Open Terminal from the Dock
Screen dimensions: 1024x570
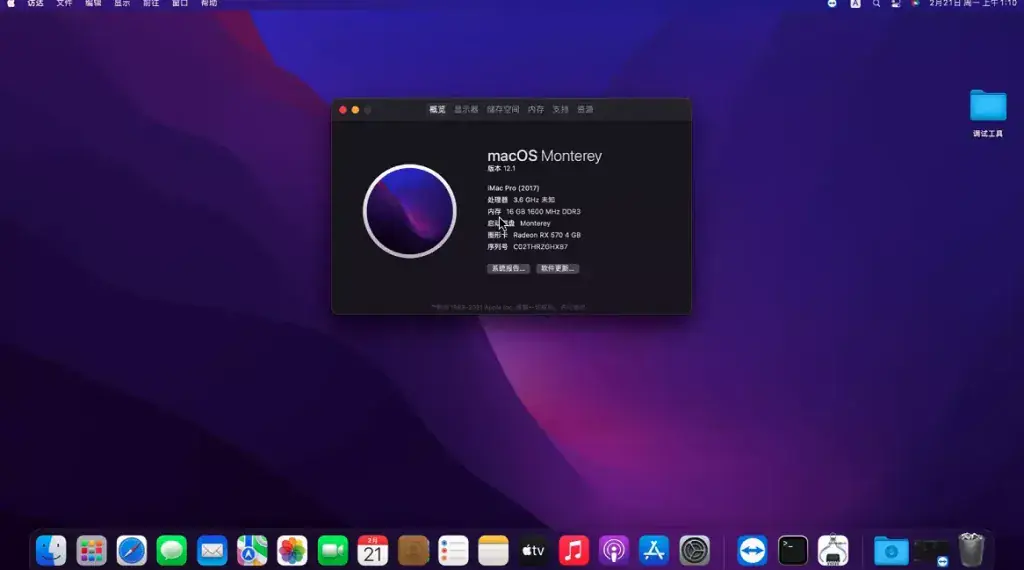pos(793,550)
